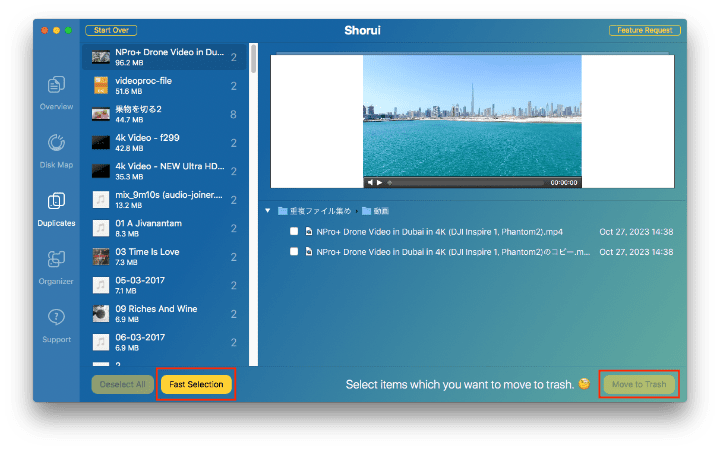Click the 4k Video - f299 thumbnail

[x=101, y=143]
